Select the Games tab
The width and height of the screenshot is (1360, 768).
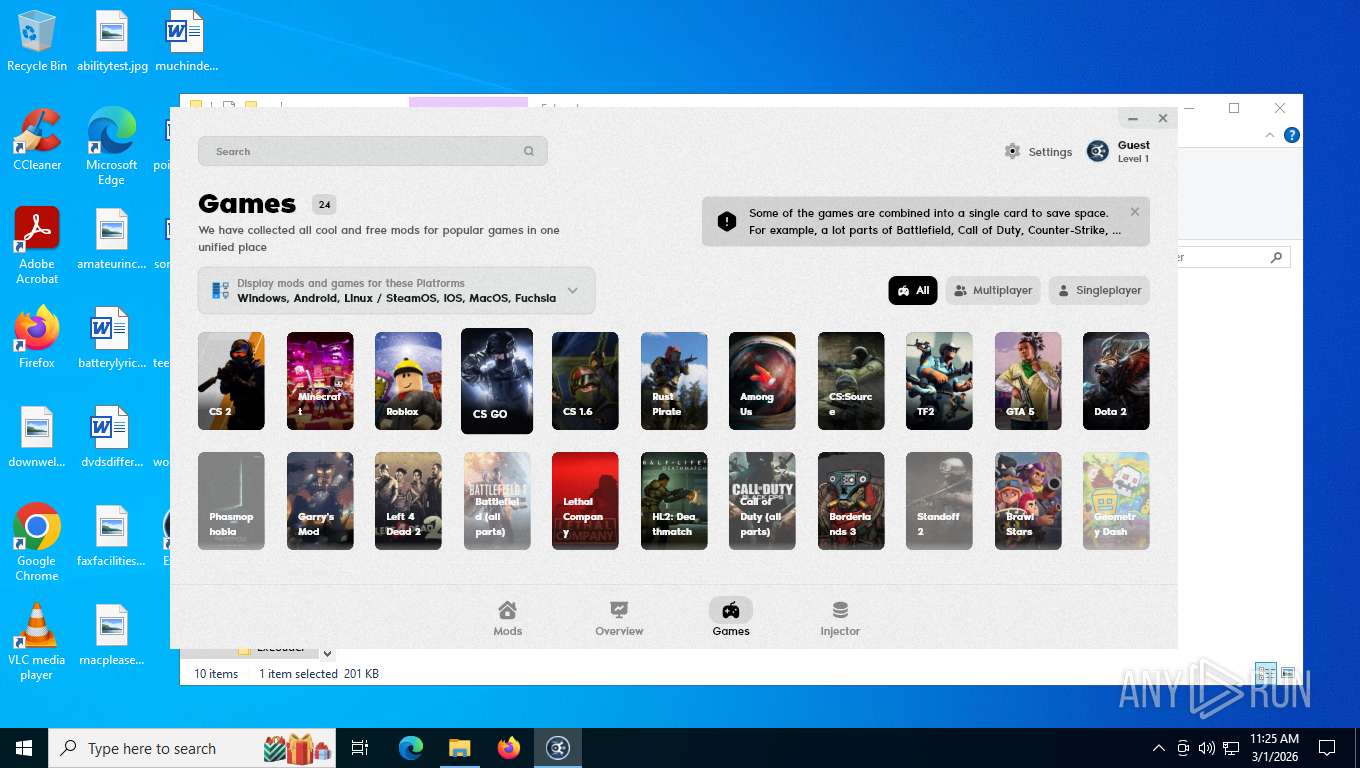click(x=731, y=618)
